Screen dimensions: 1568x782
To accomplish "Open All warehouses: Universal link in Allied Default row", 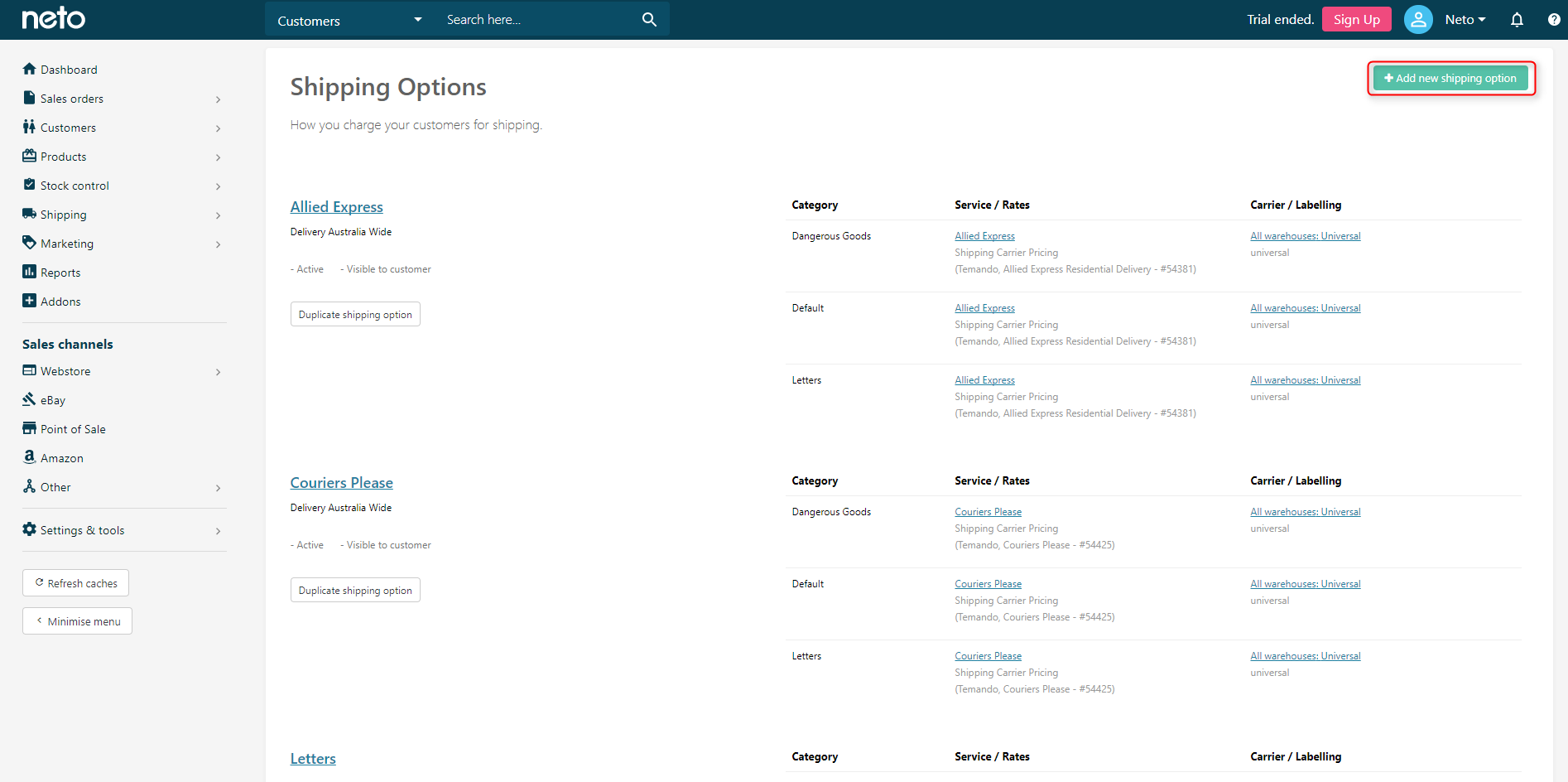I will coord(1306,308).
